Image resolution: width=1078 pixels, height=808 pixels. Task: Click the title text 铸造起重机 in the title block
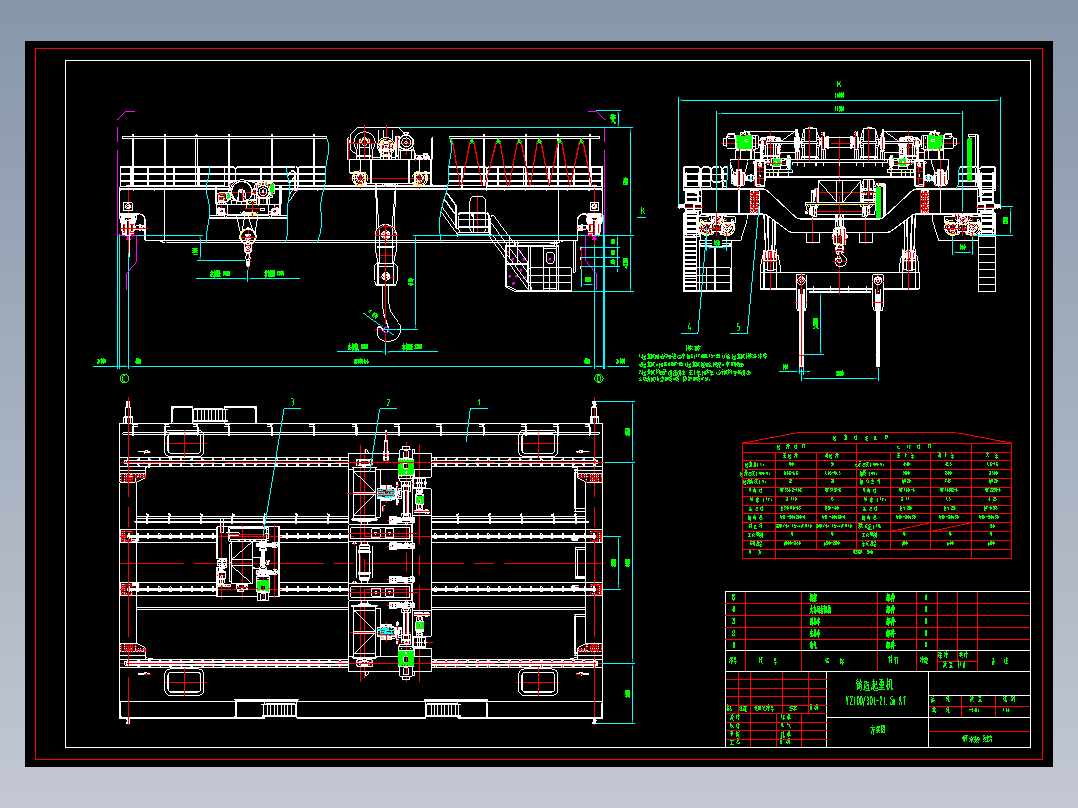[873, 686]
